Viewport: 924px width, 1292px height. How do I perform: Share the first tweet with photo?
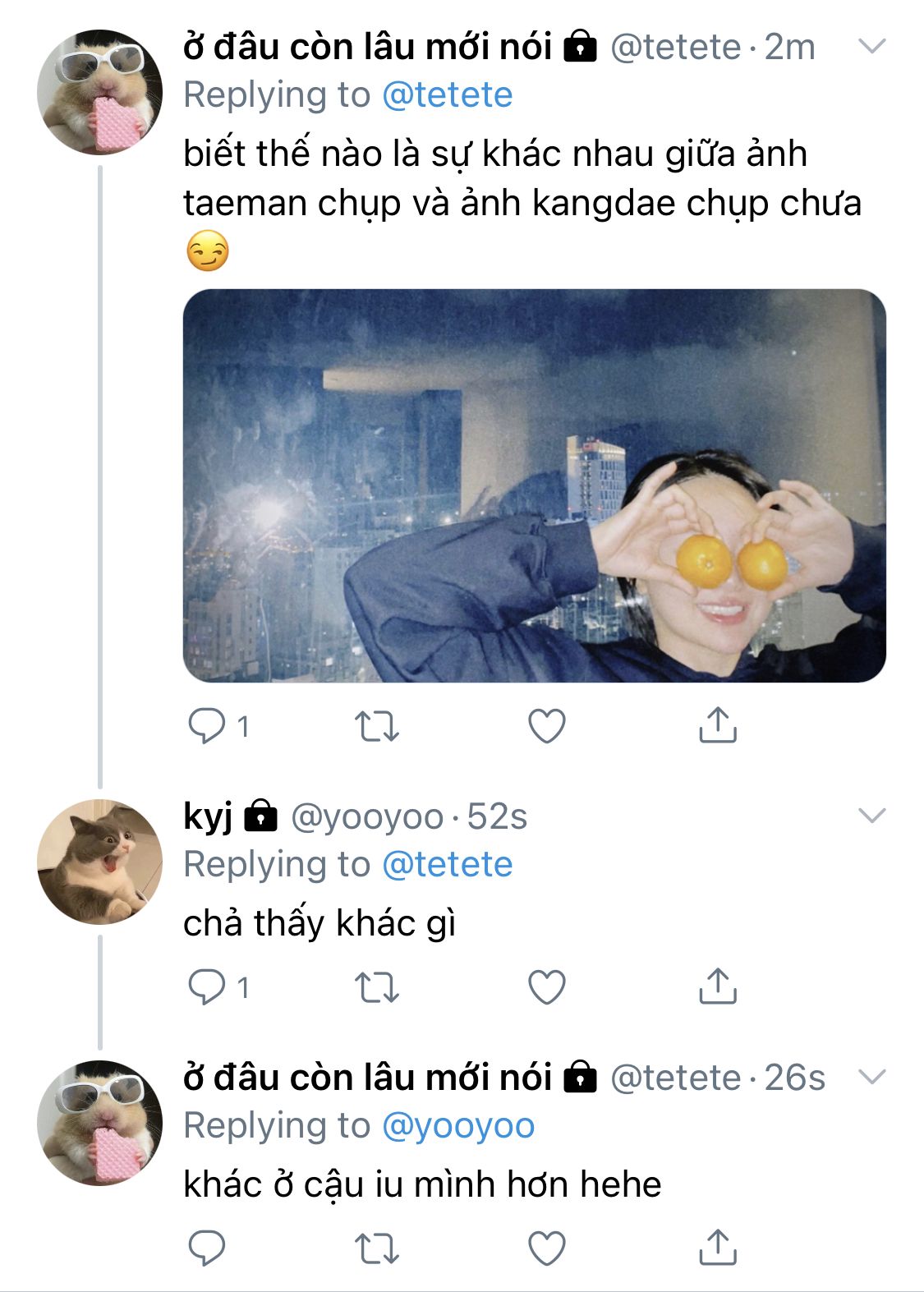717,724
